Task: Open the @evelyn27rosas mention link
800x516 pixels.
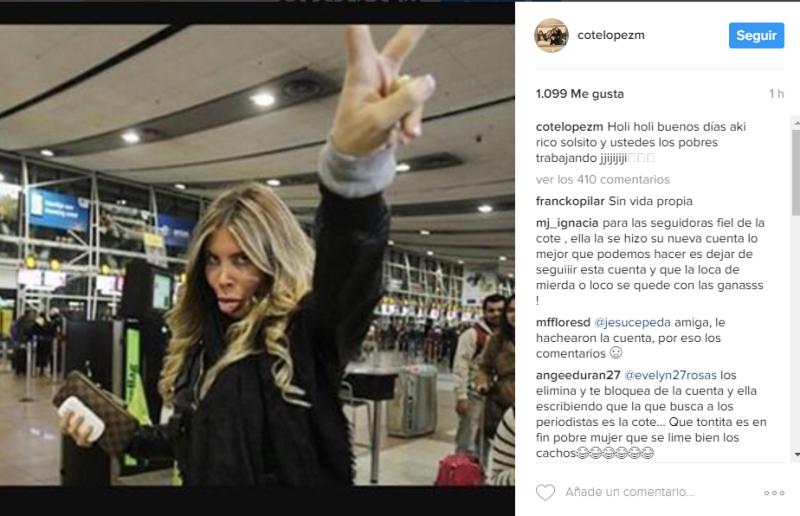Action: (670, 375)
